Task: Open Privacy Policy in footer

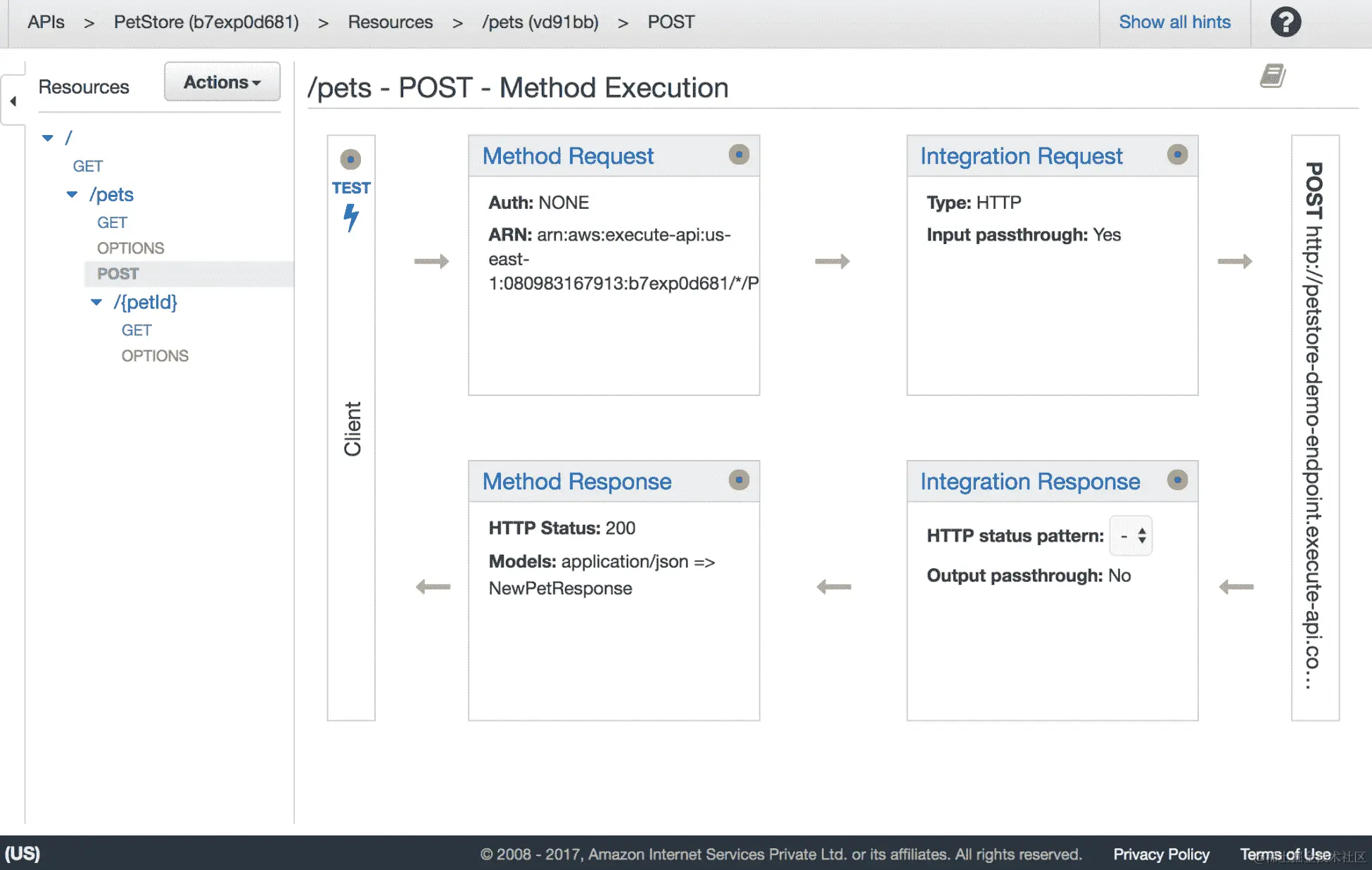Action: [1161, 855]
